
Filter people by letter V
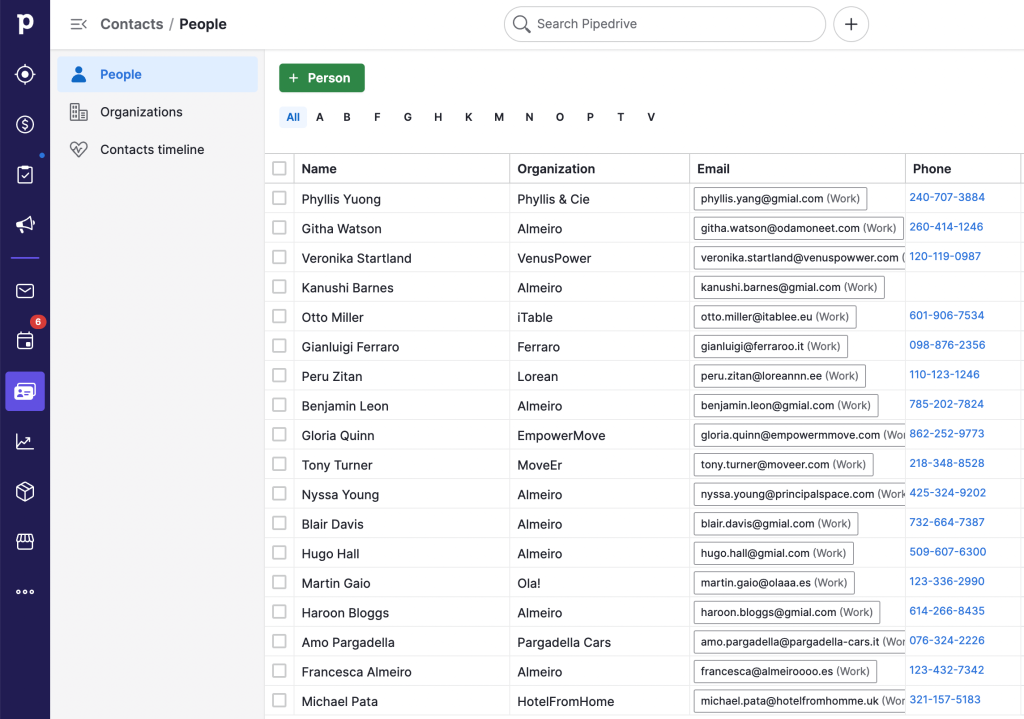[x=650, y=117]
